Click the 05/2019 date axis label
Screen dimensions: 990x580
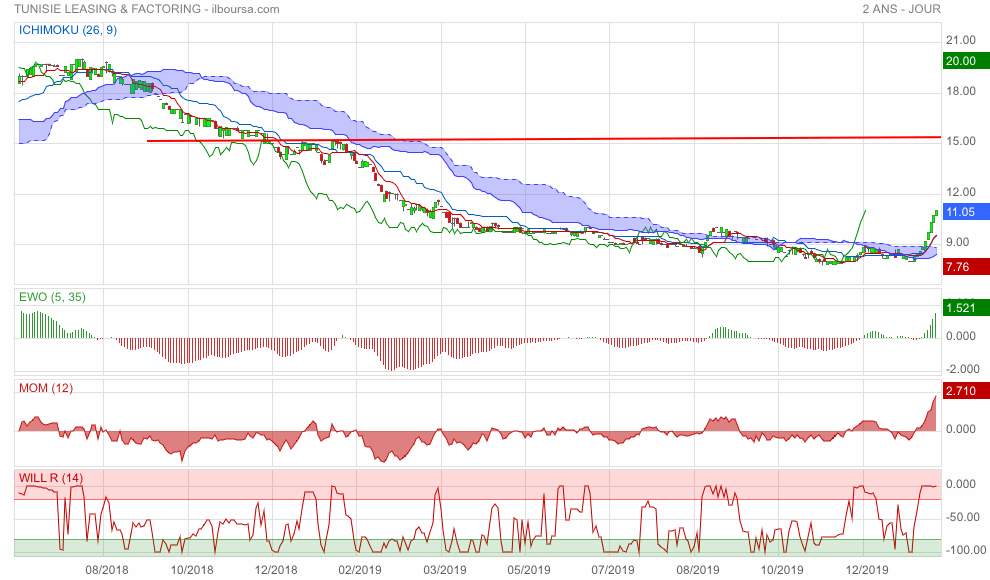pos(528,570)
